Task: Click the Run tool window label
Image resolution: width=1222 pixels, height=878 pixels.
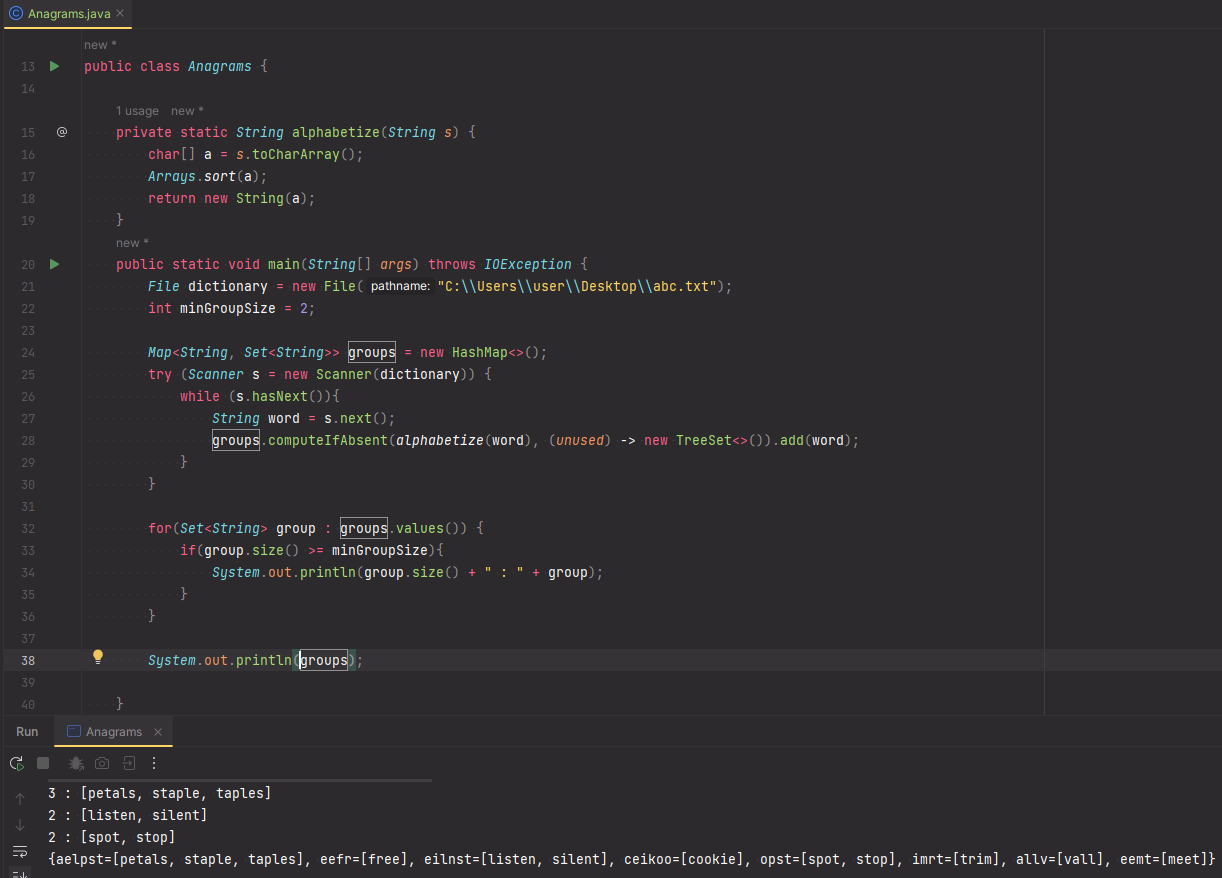Action: pyautogui.click(x=27, y=732)
